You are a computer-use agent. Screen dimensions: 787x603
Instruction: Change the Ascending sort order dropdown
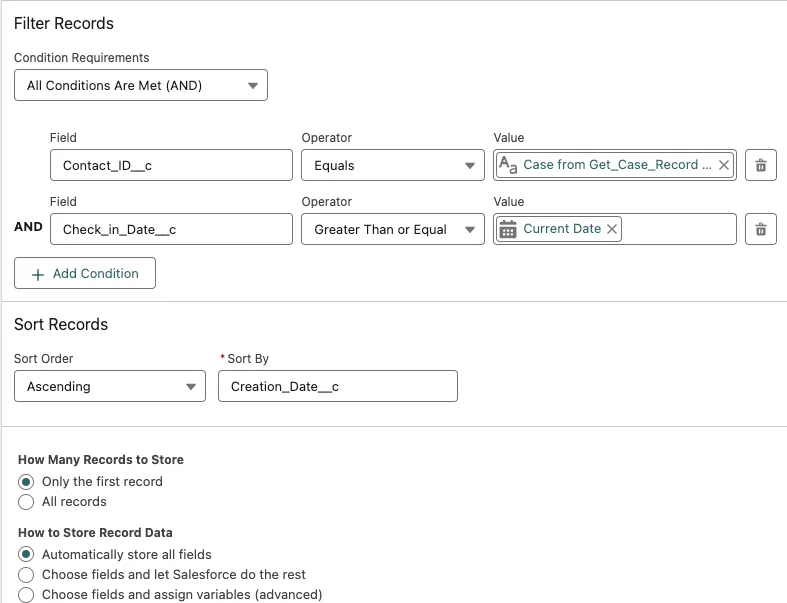(x=110, y=386)
